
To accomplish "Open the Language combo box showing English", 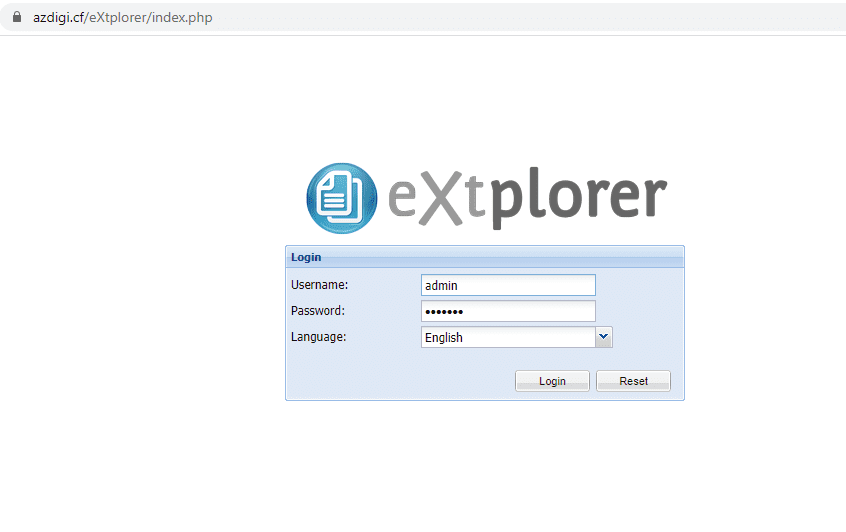I will point(508,338).
